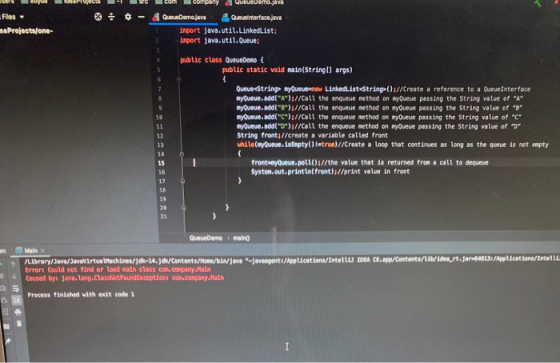This screenshot has height=363, width=560.
Task: Select the locate opened file target icon
Action: coord(98,16)
